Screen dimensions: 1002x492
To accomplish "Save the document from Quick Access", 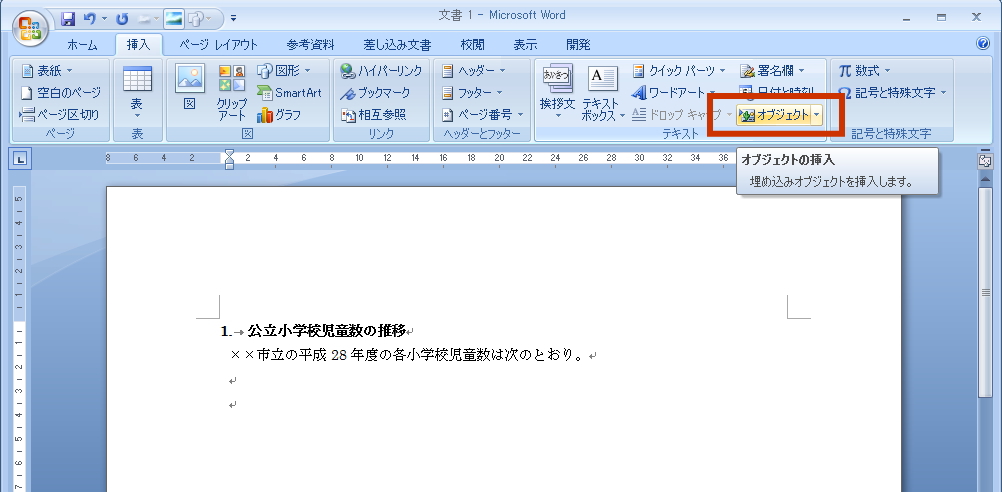I will click(x=68, y=19).
